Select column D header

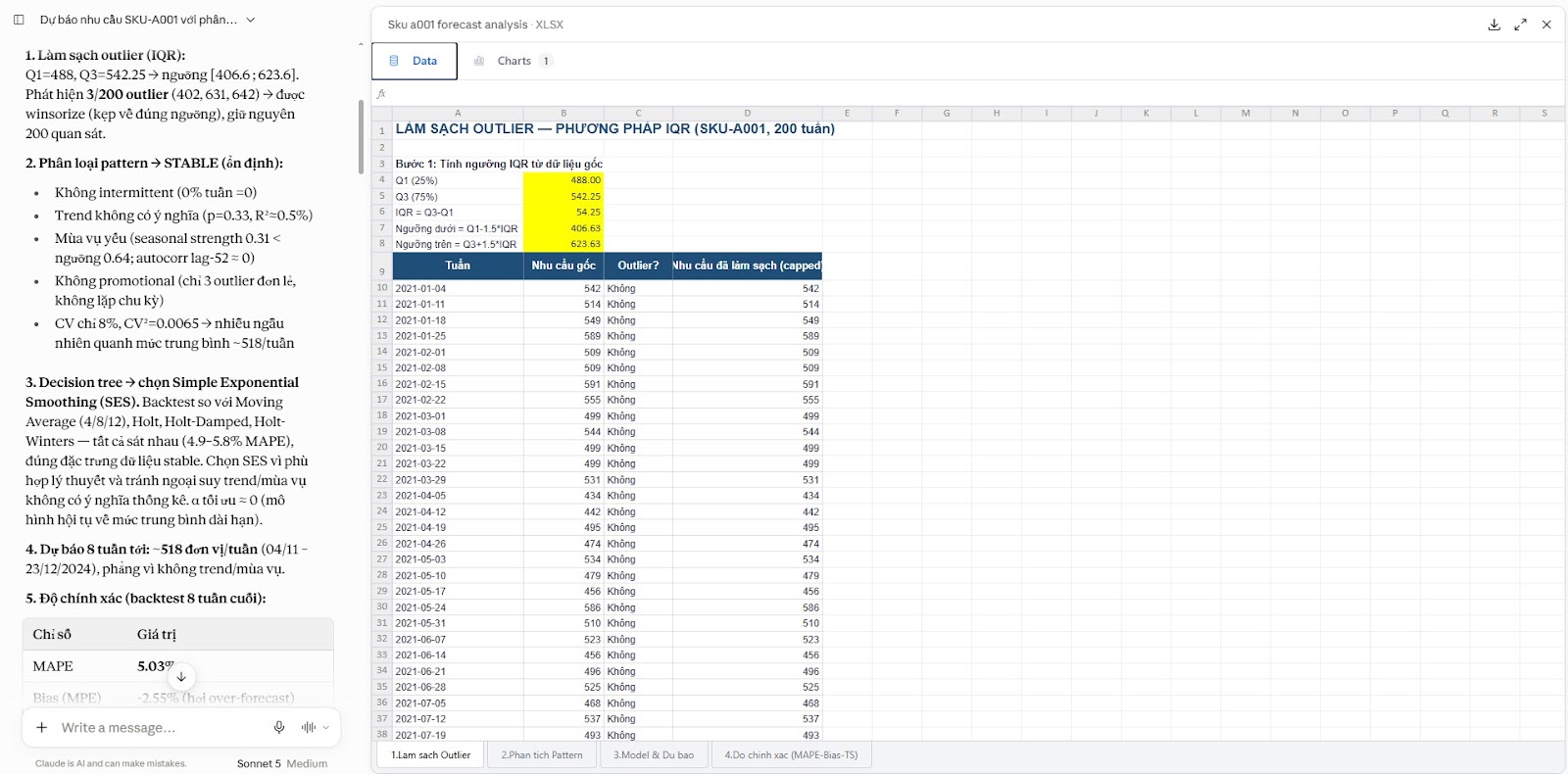click(747, 114)
